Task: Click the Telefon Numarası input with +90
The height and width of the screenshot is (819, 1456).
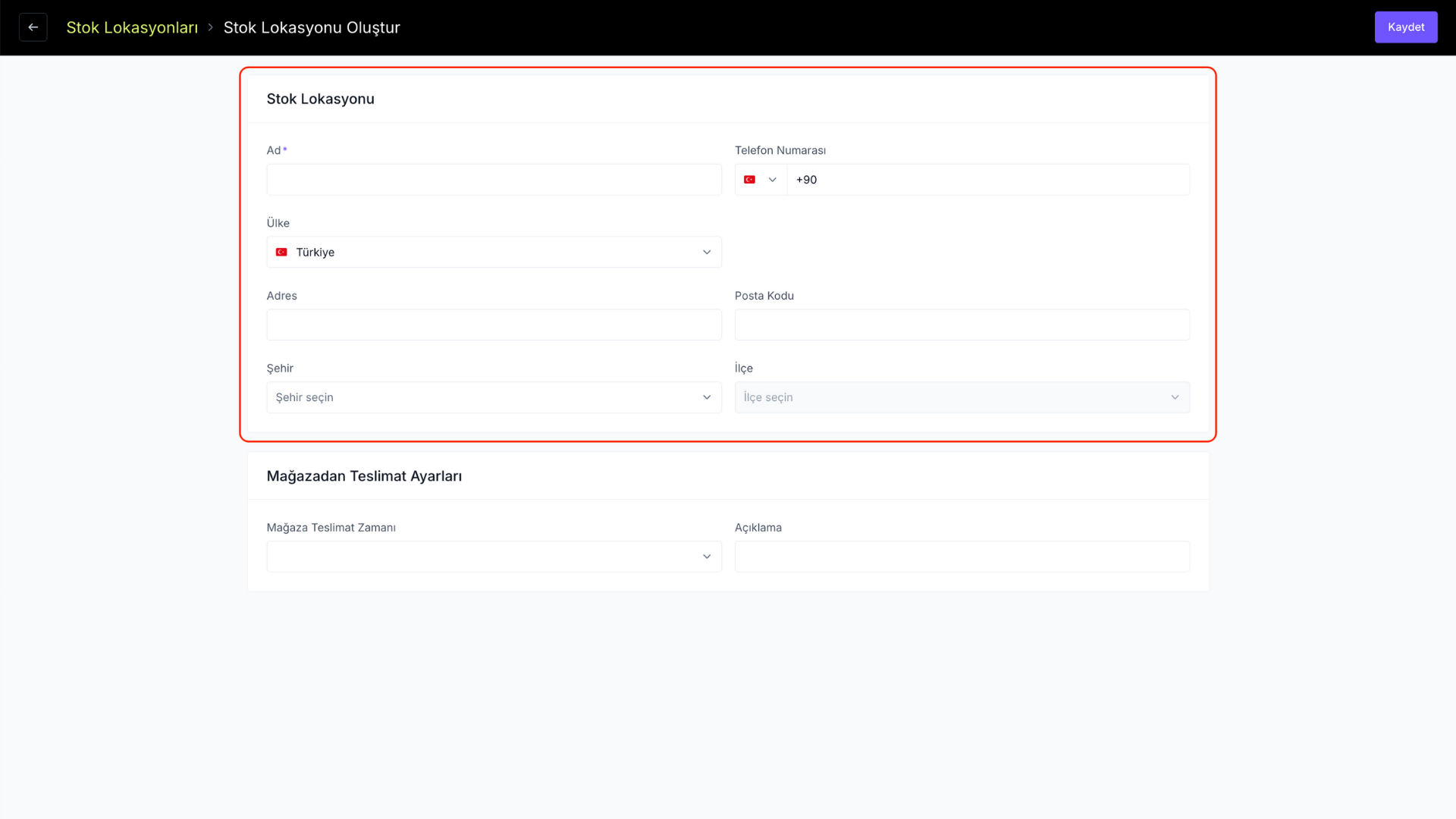Action: [988, 180]
